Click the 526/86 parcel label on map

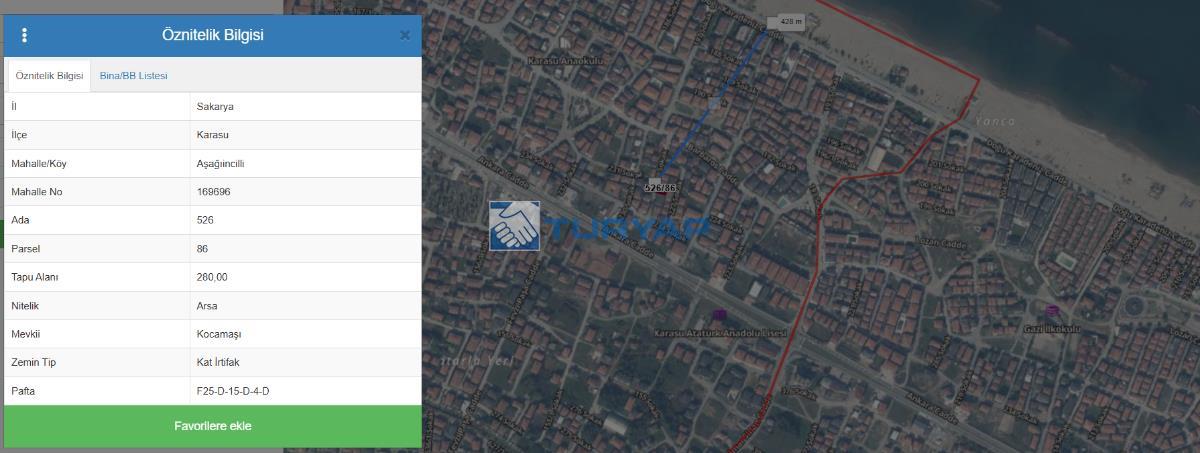tap(660, 187)
